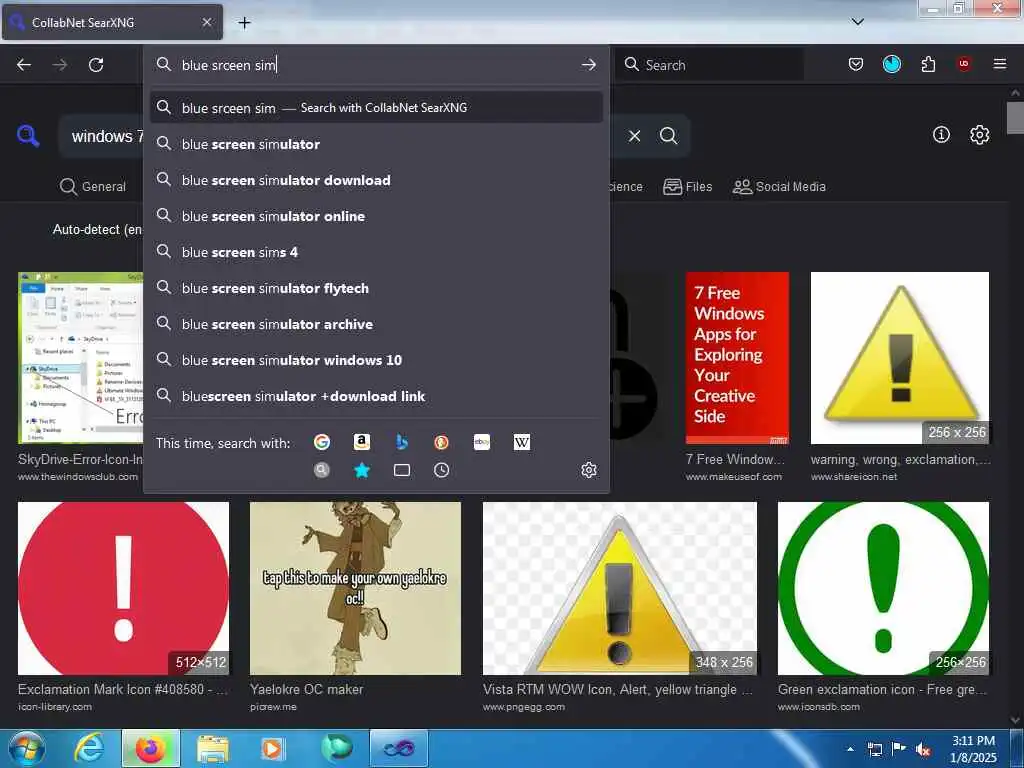Open the Auto-detect language dropdown
Screen dimensions: 1024x768
point(98,229)
